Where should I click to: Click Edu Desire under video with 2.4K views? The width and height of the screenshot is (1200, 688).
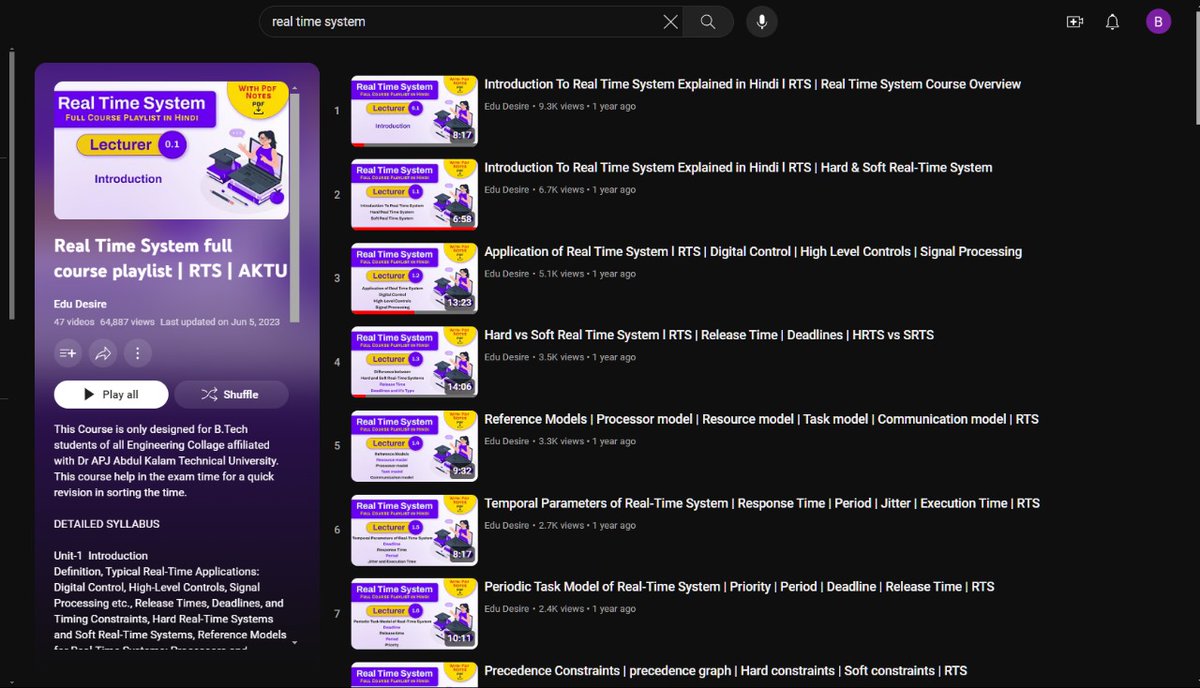point(506,609)
